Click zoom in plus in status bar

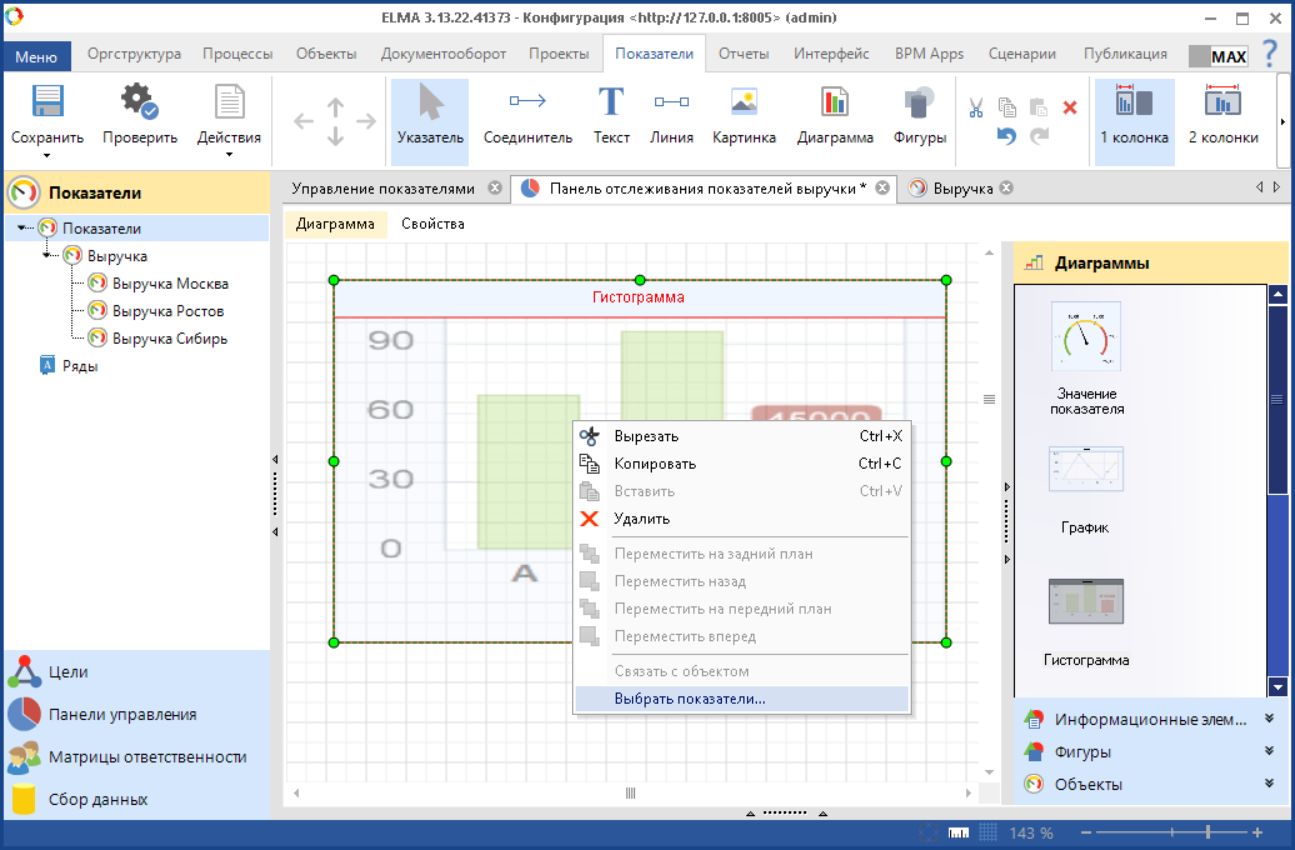[1257, 833]
